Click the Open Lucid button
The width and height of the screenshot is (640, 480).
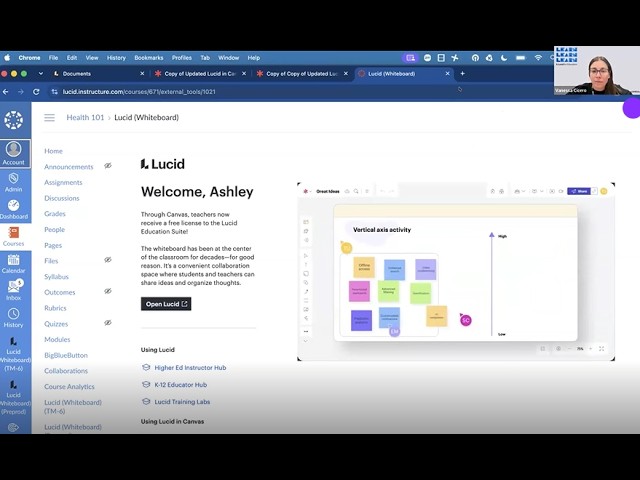tap(166, 304)
